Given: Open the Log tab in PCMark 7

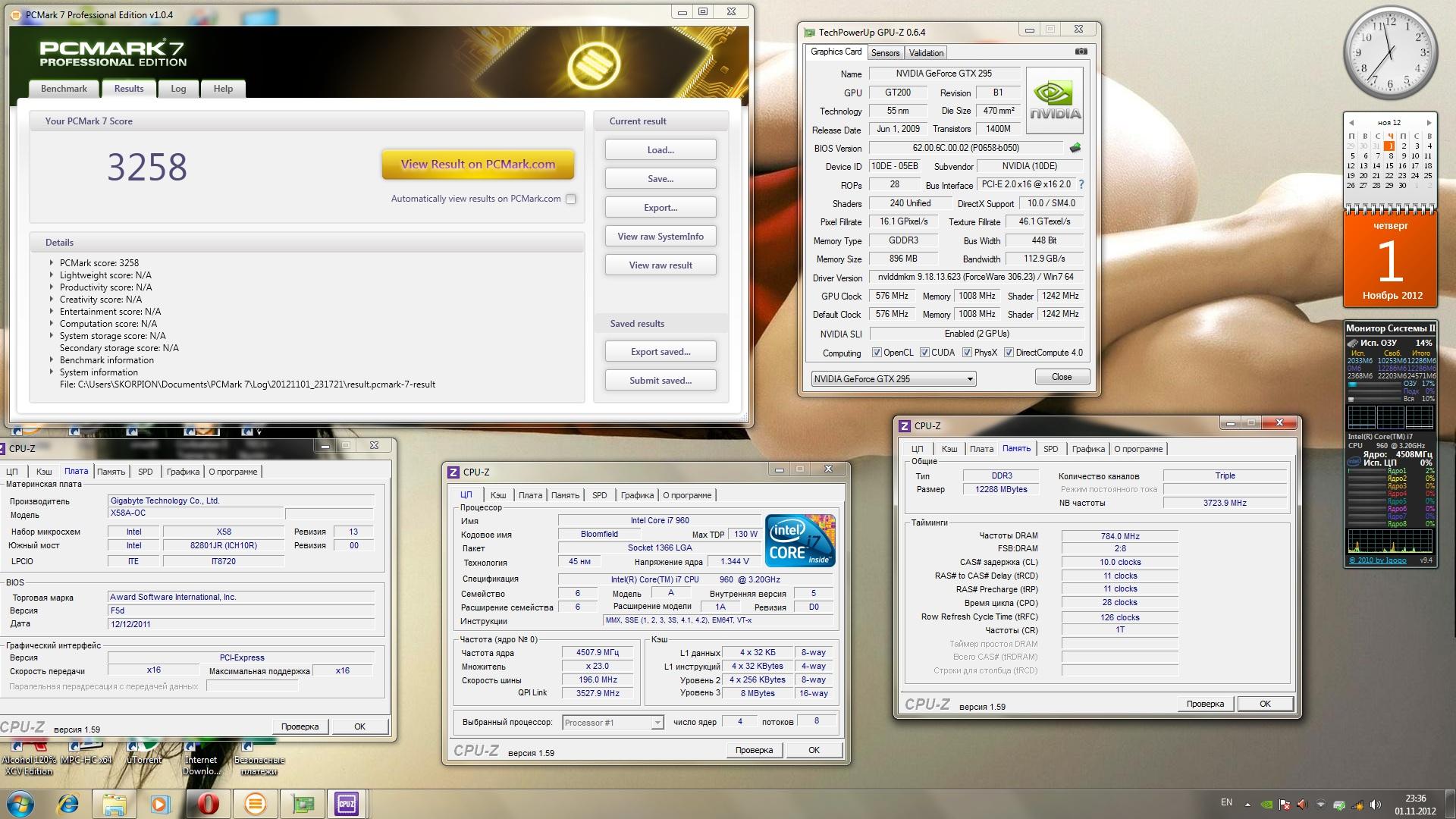Looking at the screenshot, I should pyautogui.click(x=178, y=89).
